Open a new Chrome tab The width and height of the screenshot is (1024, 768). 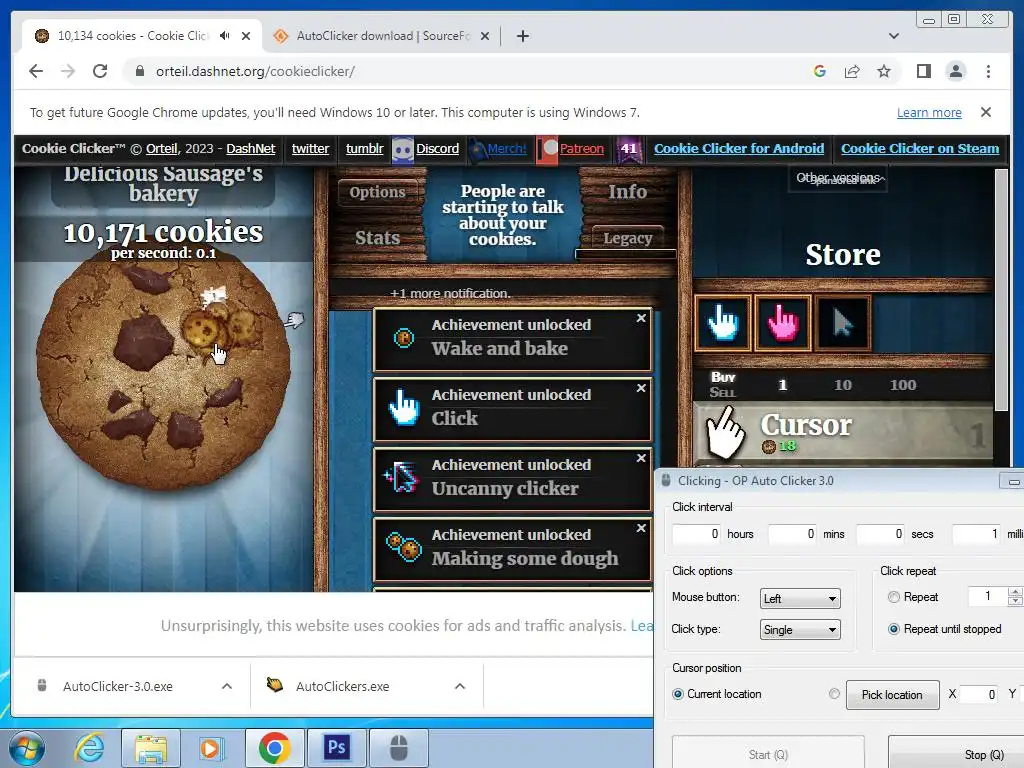tap(522, 36)
